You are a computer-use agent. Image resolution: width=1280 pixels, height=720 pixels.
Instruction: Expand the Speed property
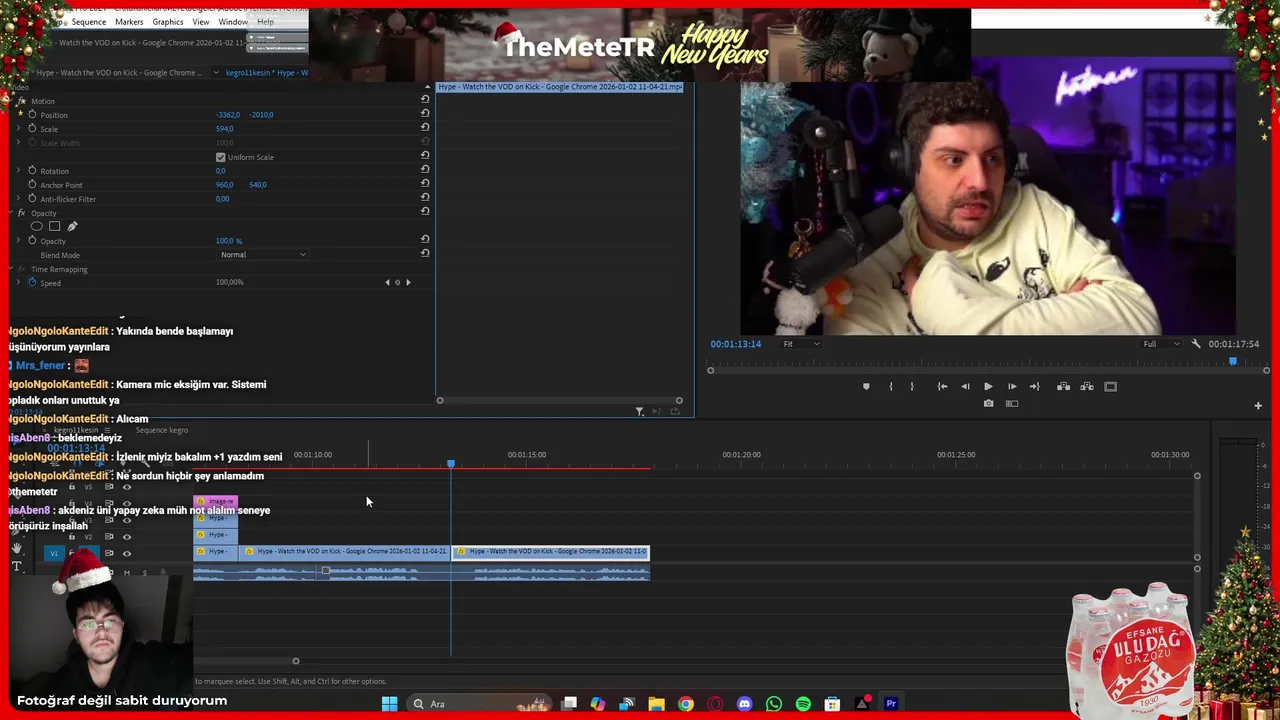tap(18, 283)
